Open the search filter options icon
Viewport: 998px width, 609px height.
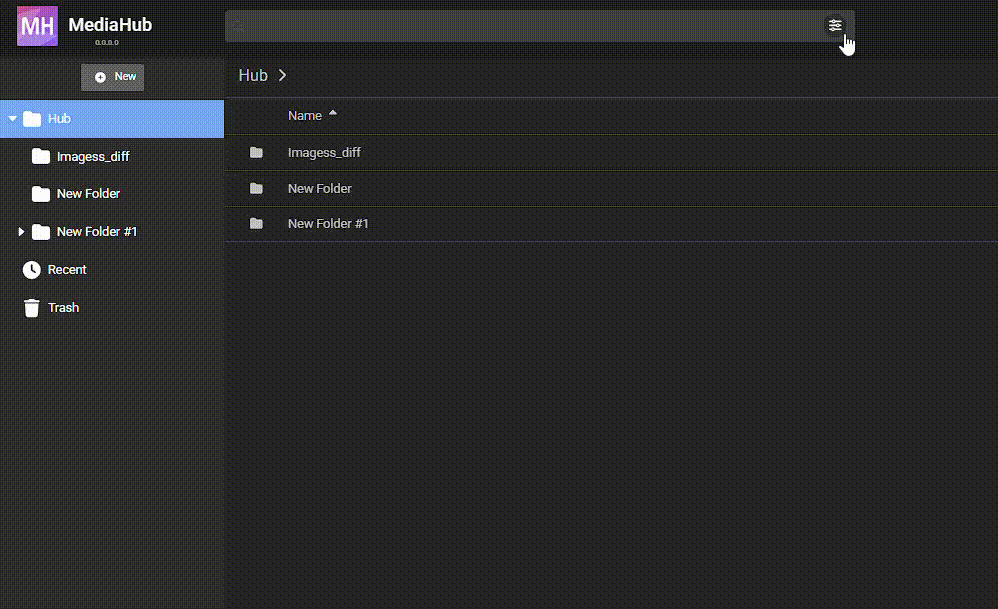click(835, 26)
